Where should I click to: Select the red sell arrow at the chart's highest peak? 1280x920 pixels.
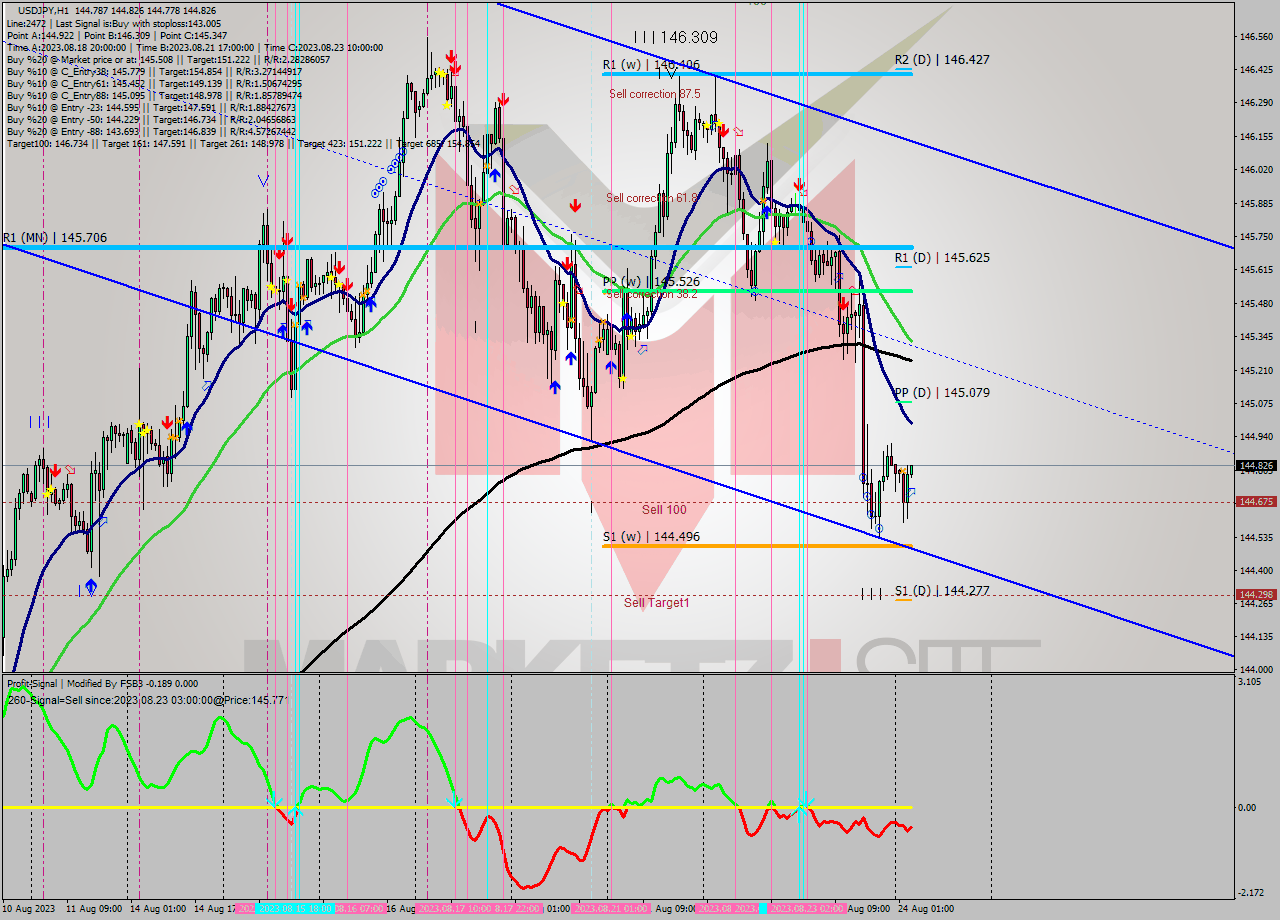[451, 56]
